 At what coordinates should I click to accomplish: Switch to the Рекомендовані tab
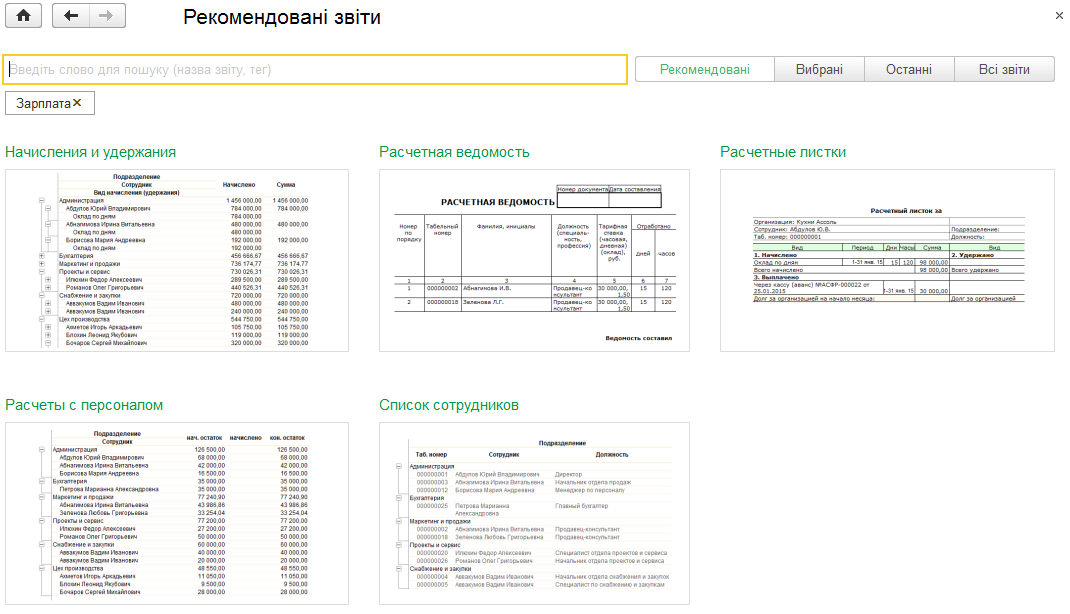coord(705,70)
